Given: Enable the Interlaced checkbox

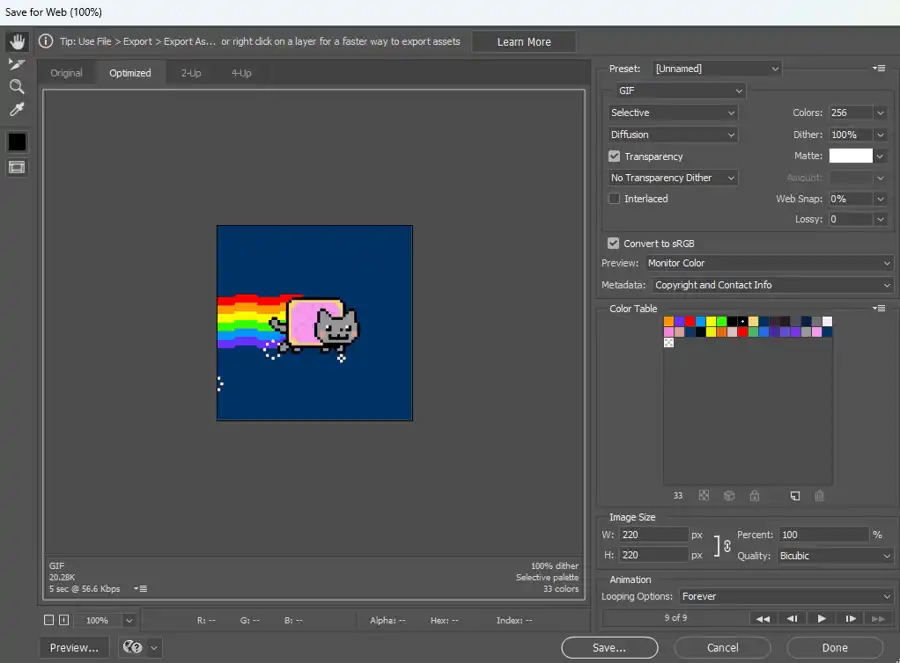Looking at the screenshot, I should tap(614, 199).
